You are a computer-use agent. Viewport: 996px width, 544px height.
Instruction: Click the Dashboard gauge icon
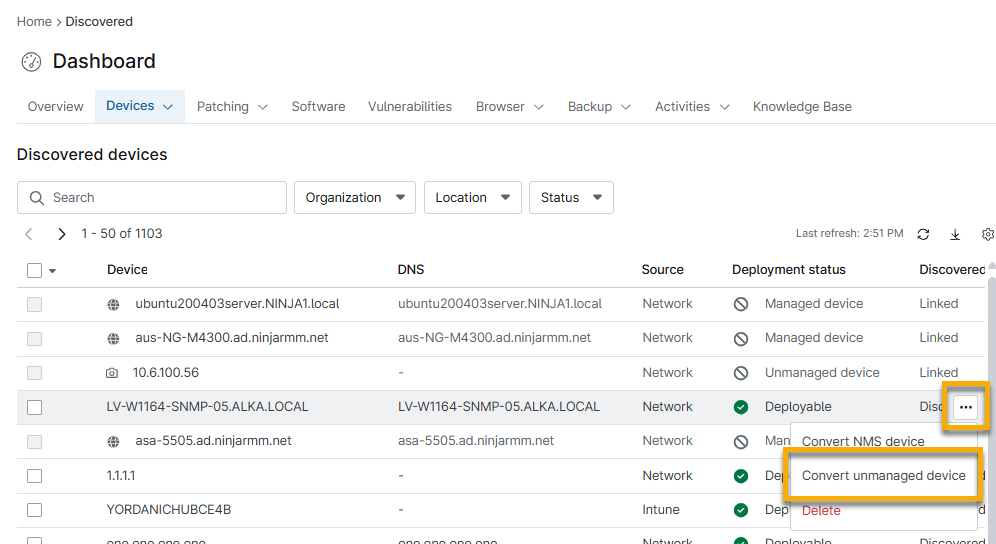pyautogui.click(x=32, y=62)
